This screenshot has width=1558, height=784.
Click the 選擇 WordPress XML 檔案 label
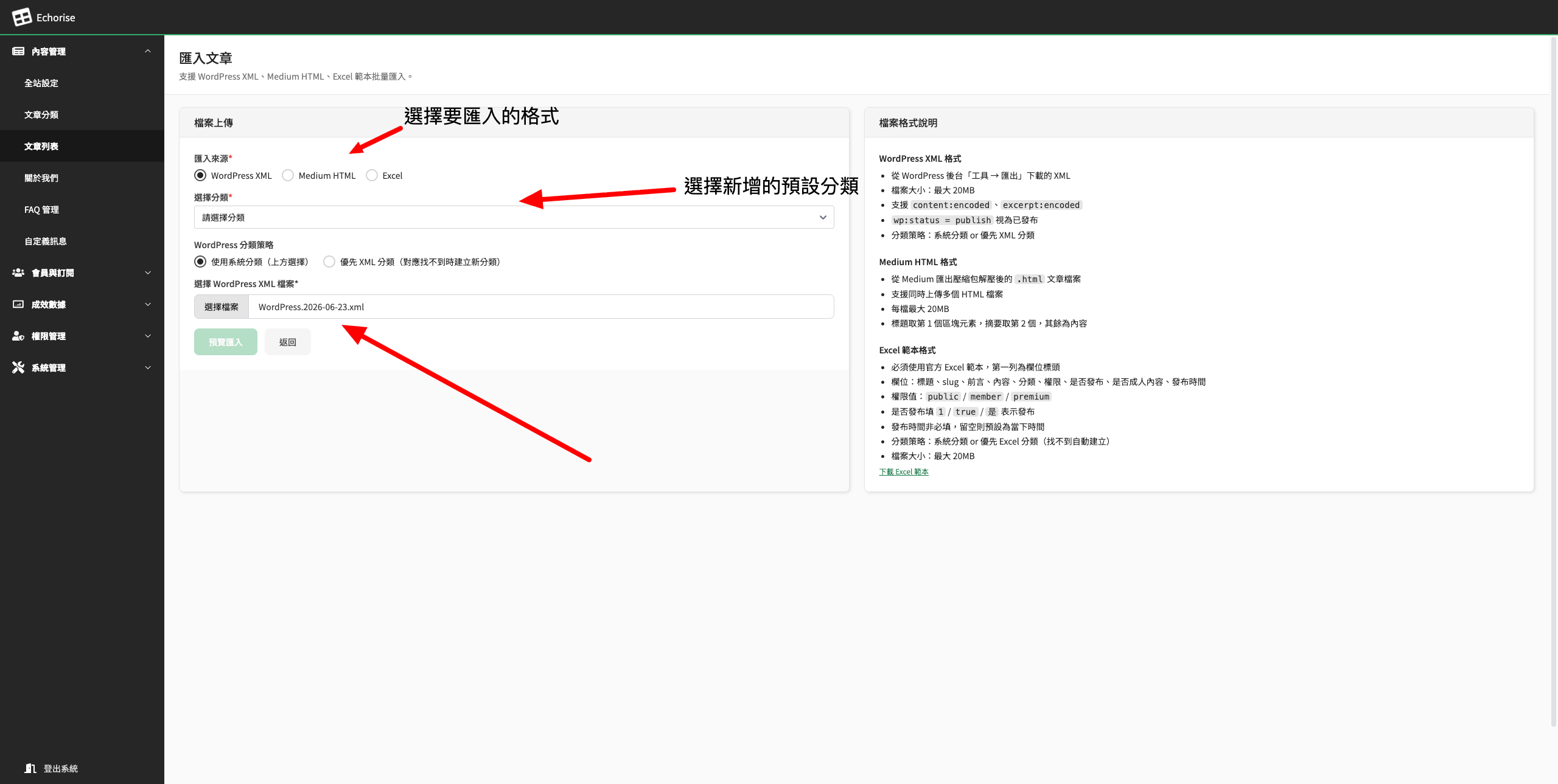(246, 284)
